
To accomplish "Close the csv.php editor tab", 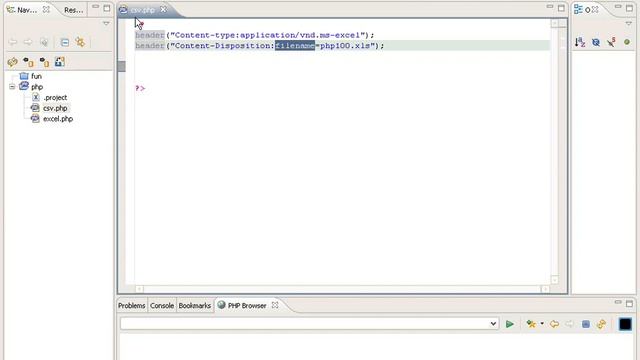I will [163, 9].
